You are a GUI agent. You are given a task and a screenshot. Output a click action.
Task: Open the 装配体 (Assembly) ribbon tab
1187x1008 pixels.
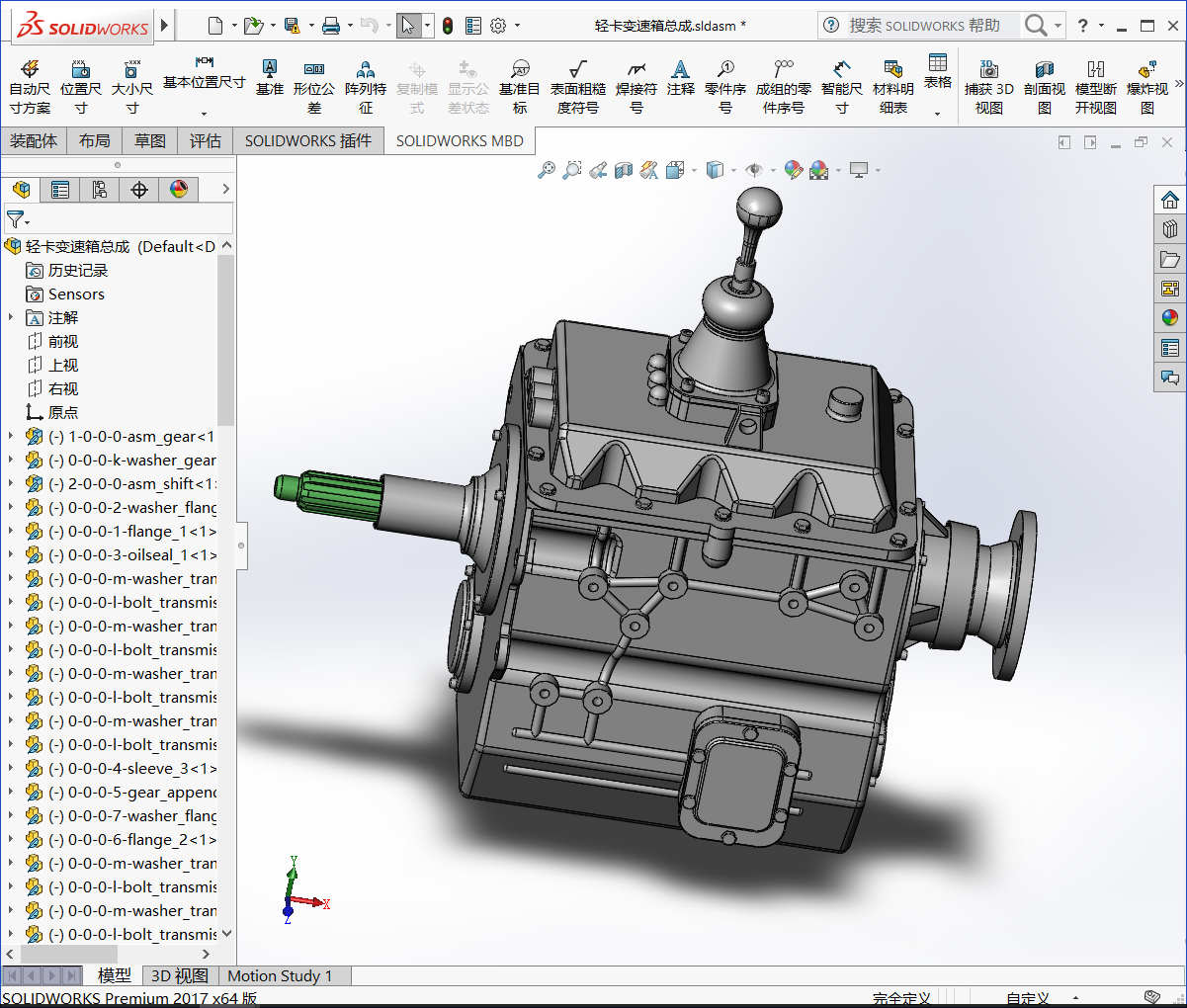tap(34, 141)
